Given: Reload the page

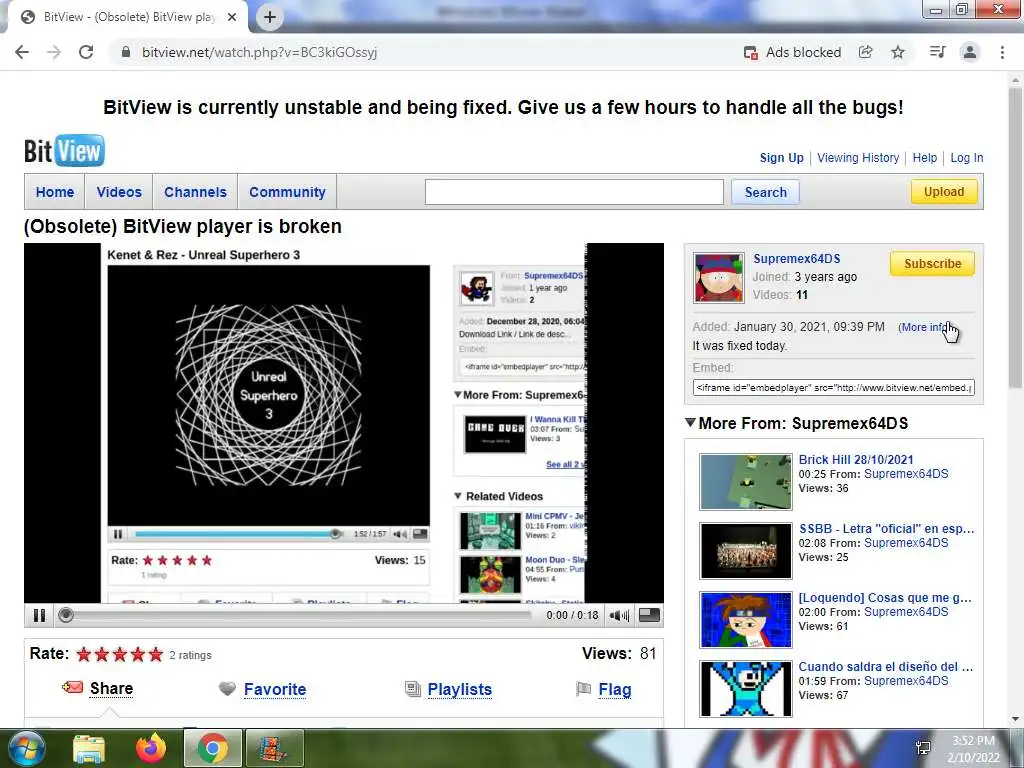Looking at the screenshot, I should pos(86,52).
